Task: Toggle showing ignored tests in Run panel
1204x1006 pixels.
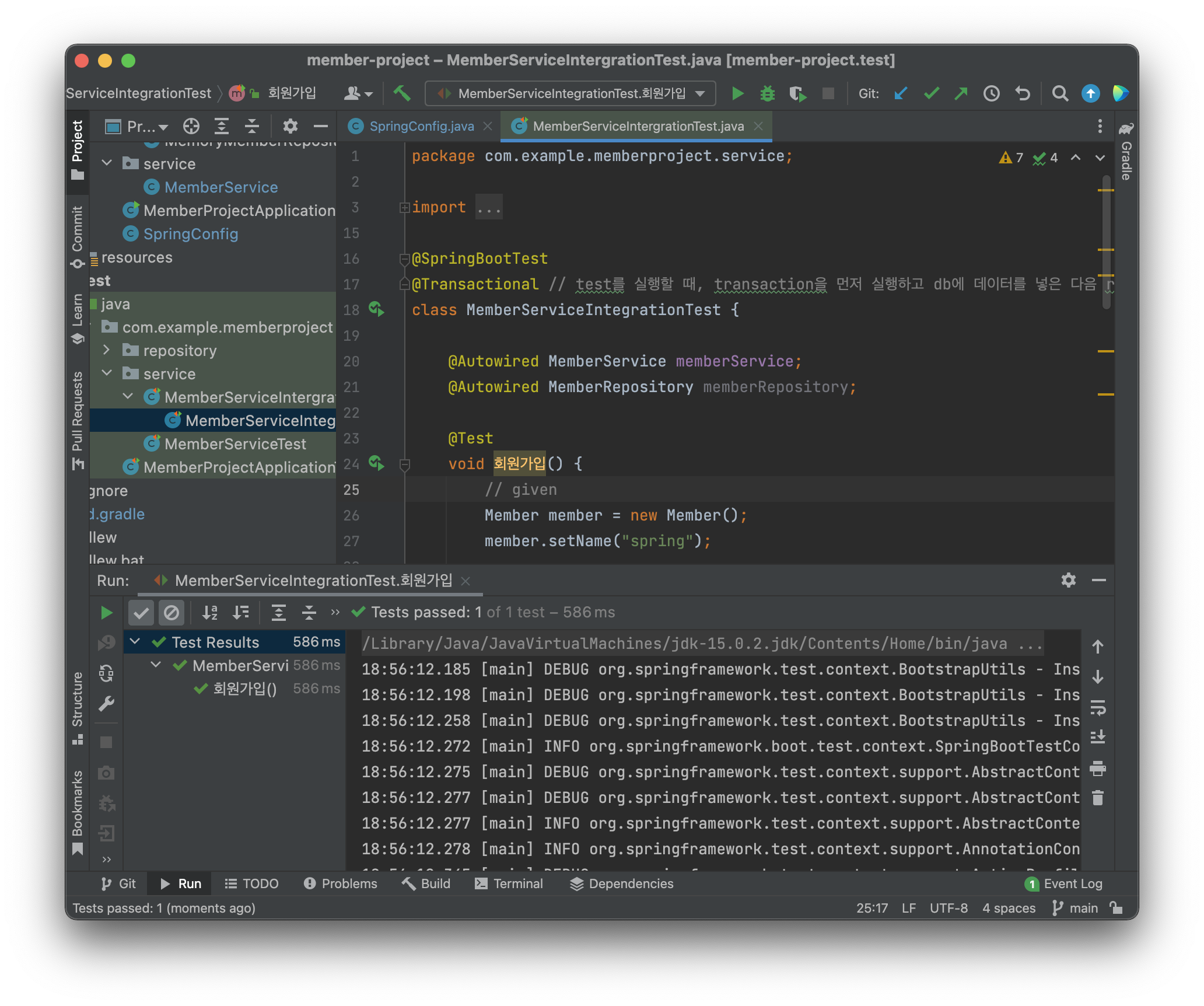Action: point(171,612)
